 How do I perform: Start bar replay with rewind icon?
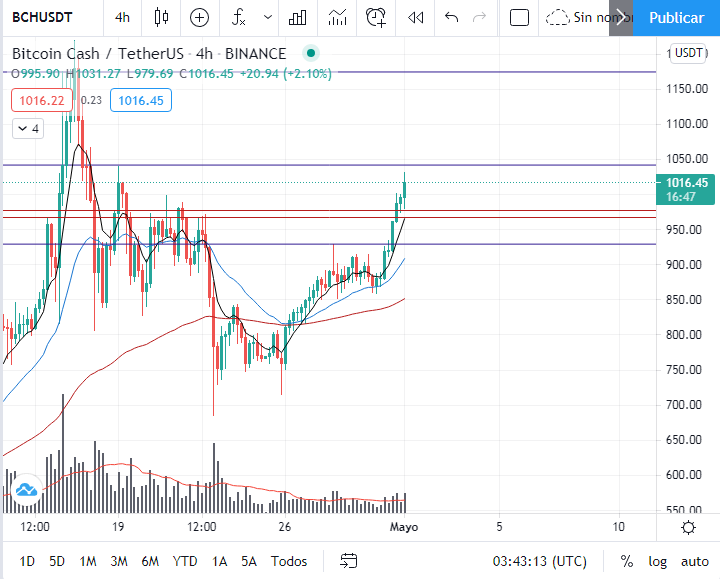416,17
